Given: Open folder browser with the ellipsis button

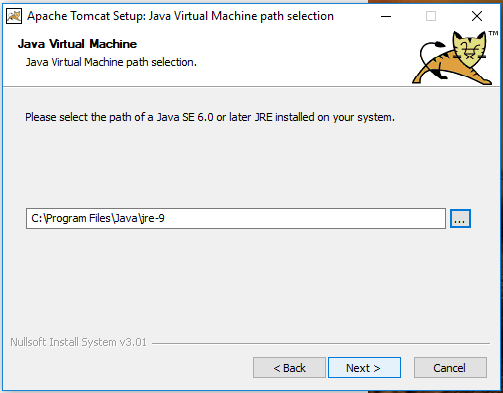Looking at the screenshot, I should tap(460, 219).
